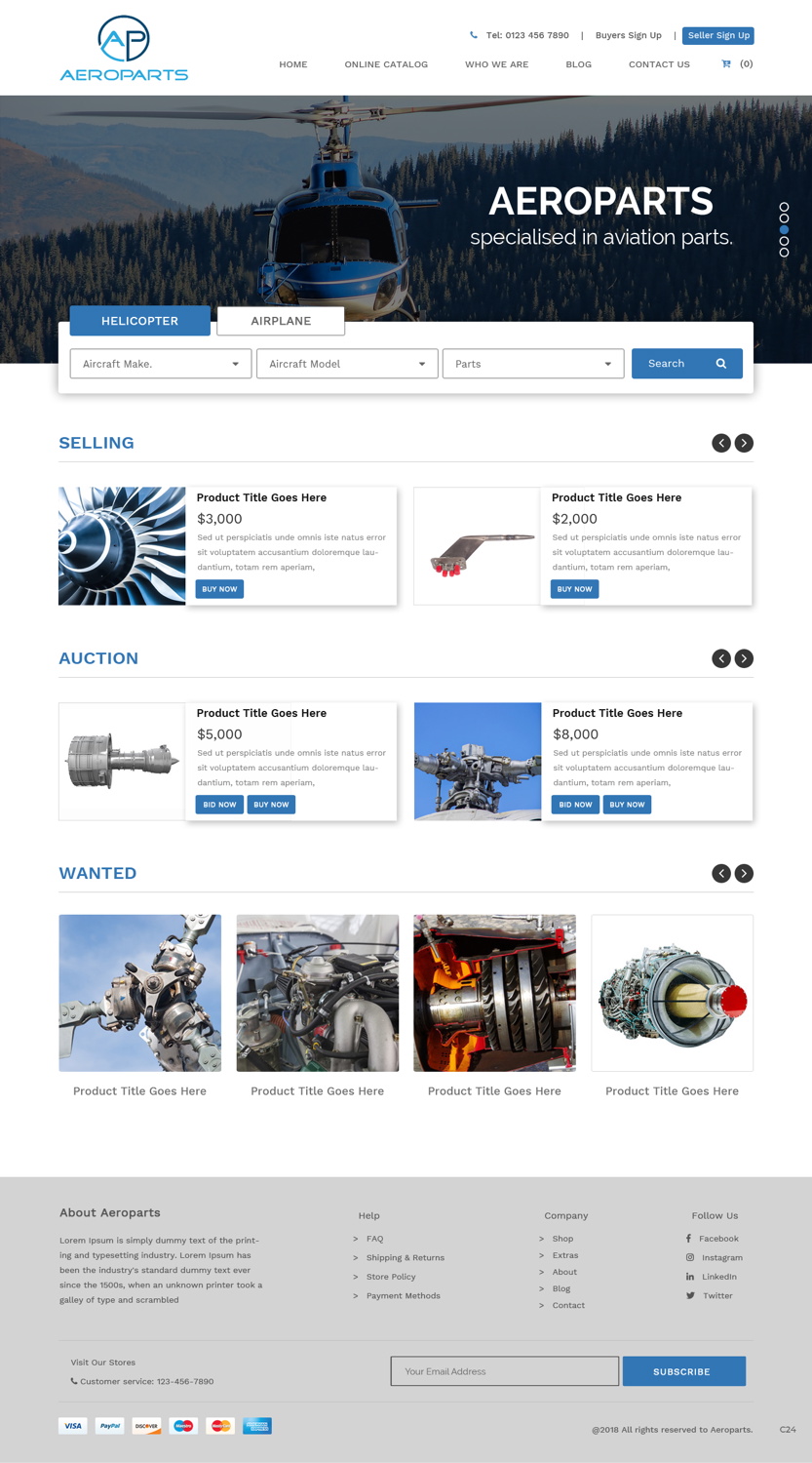Click the MasterCard payment icon
Image resolution: width=812 pixels, height=1463 pixels.
[x=220, y=1426]
